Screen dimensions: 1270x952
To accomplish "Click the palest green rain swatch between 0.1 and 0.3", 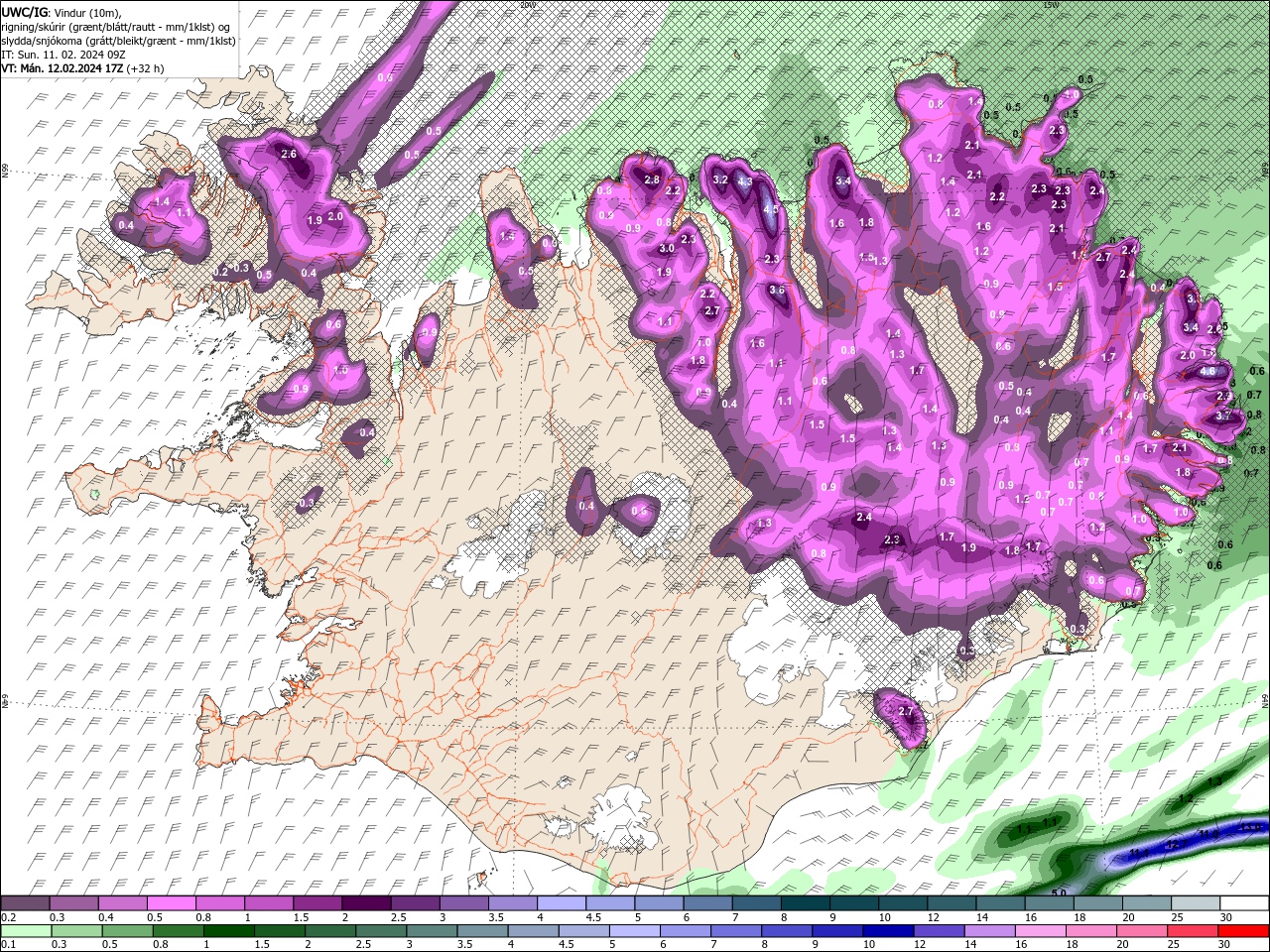I will pos(26,930).
